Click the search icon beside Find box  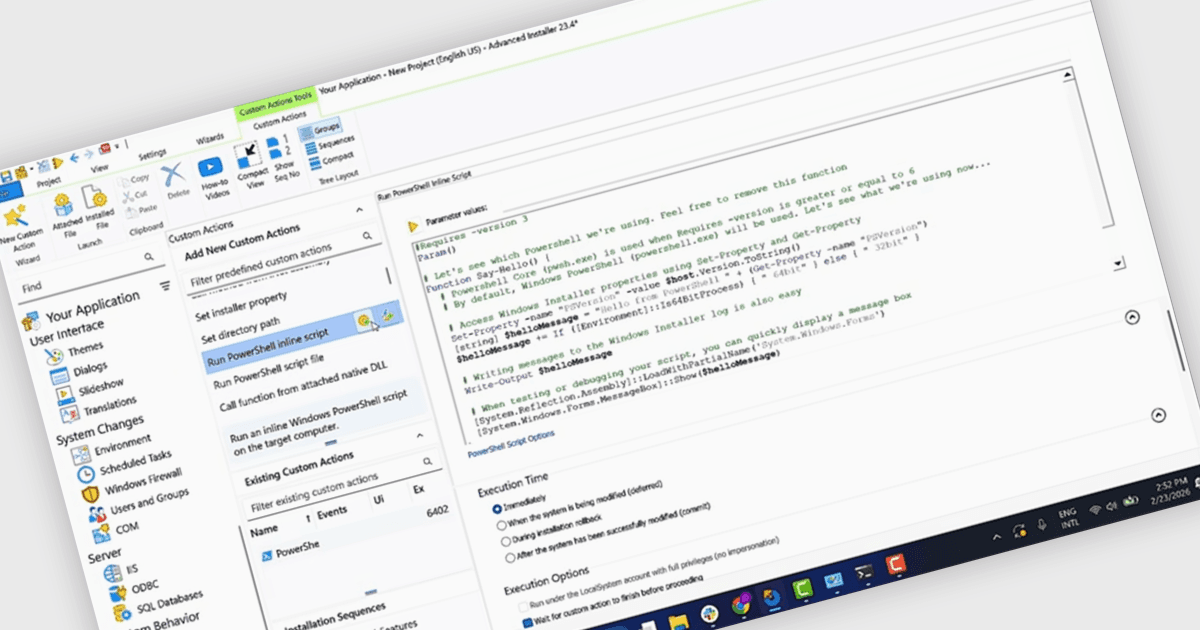click(x=148, y=257)
